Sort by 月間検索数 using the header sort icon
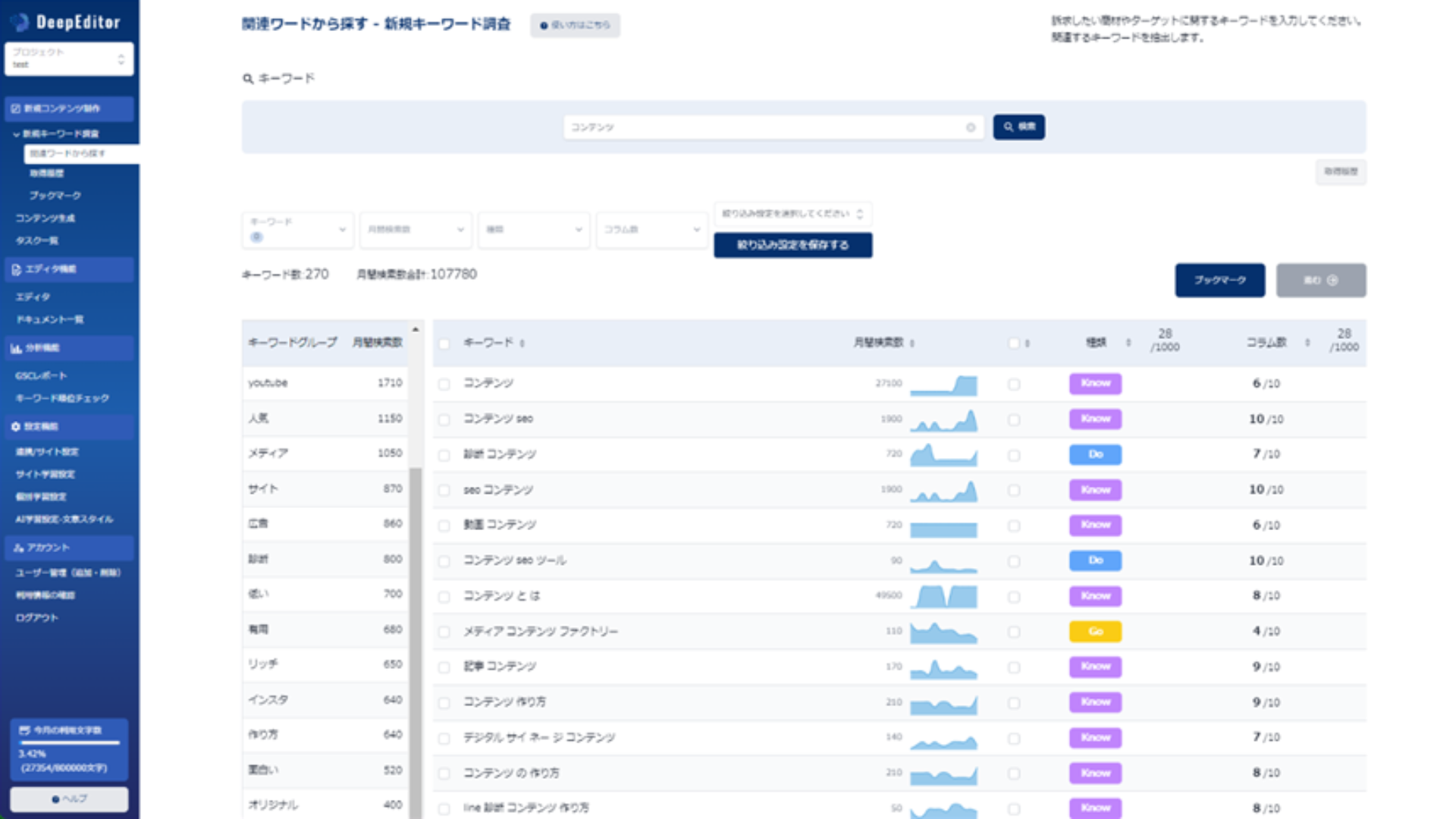Viewport: 1456px width, 819px height. [x=912, y=344]
